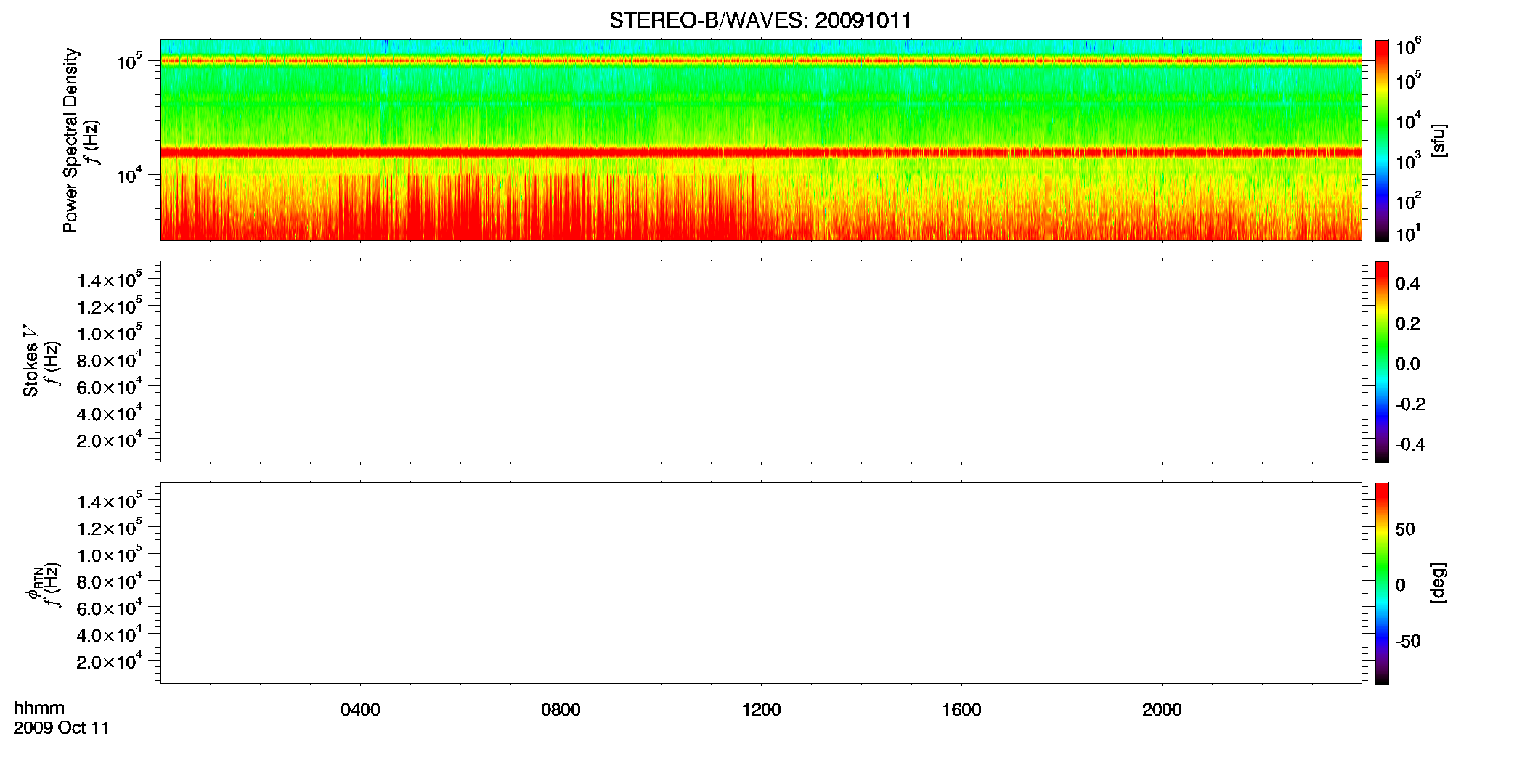The width and height of the screenshot is (1522, 784).
Task: Click the 0800 time axis label
Action: point(561,710)
